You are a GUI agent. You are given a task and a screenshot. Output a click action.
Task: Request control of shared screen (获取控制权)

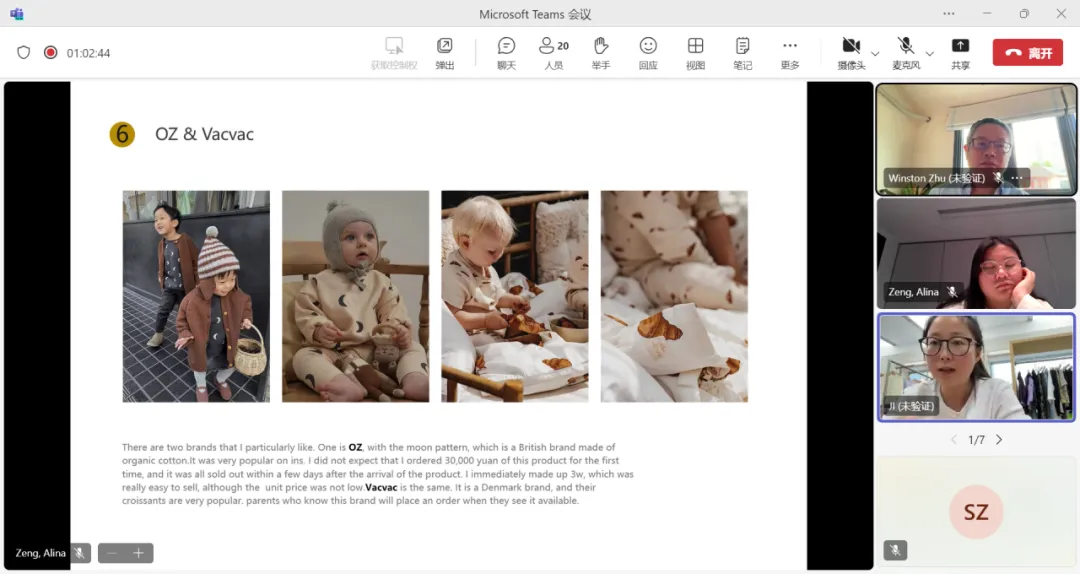coord(394,53)
